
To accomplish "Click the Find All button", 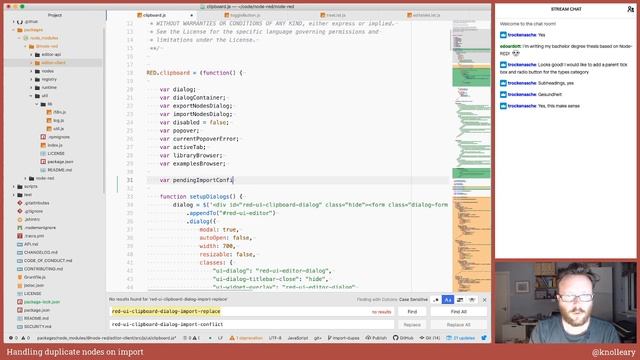I will (x=458, y=311).
